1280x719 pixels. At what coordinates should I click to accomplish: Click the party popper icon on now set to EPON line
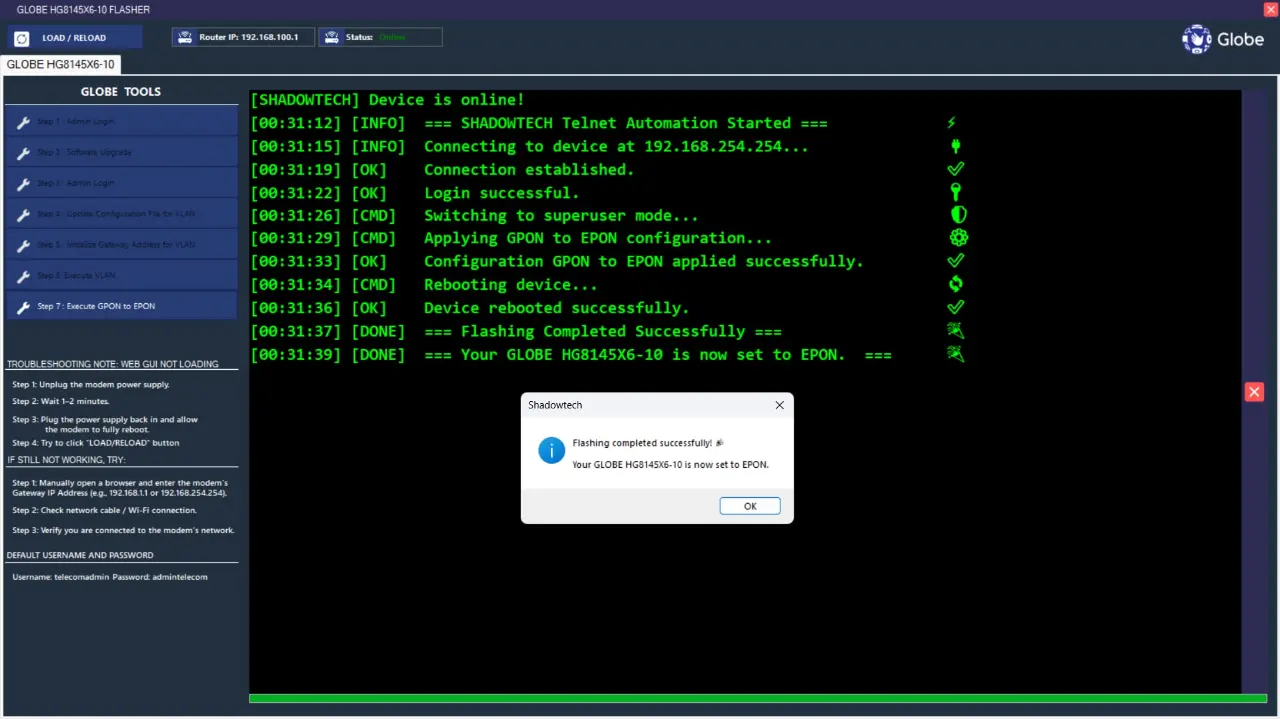[x=956, y=354]
